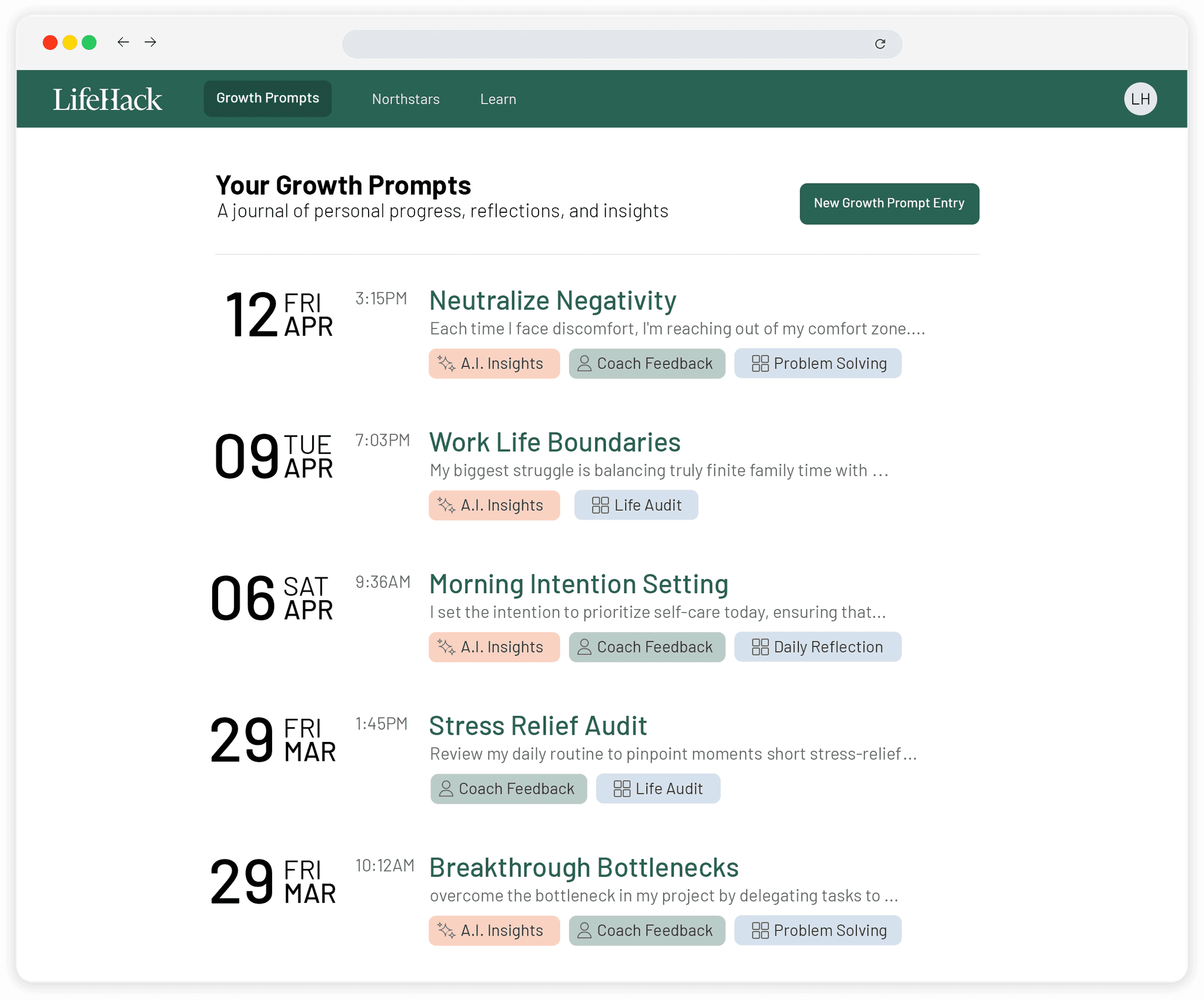Click the LifeHack logo
This screenshot has width=1204, height=1000.
[x=108, y=99]
